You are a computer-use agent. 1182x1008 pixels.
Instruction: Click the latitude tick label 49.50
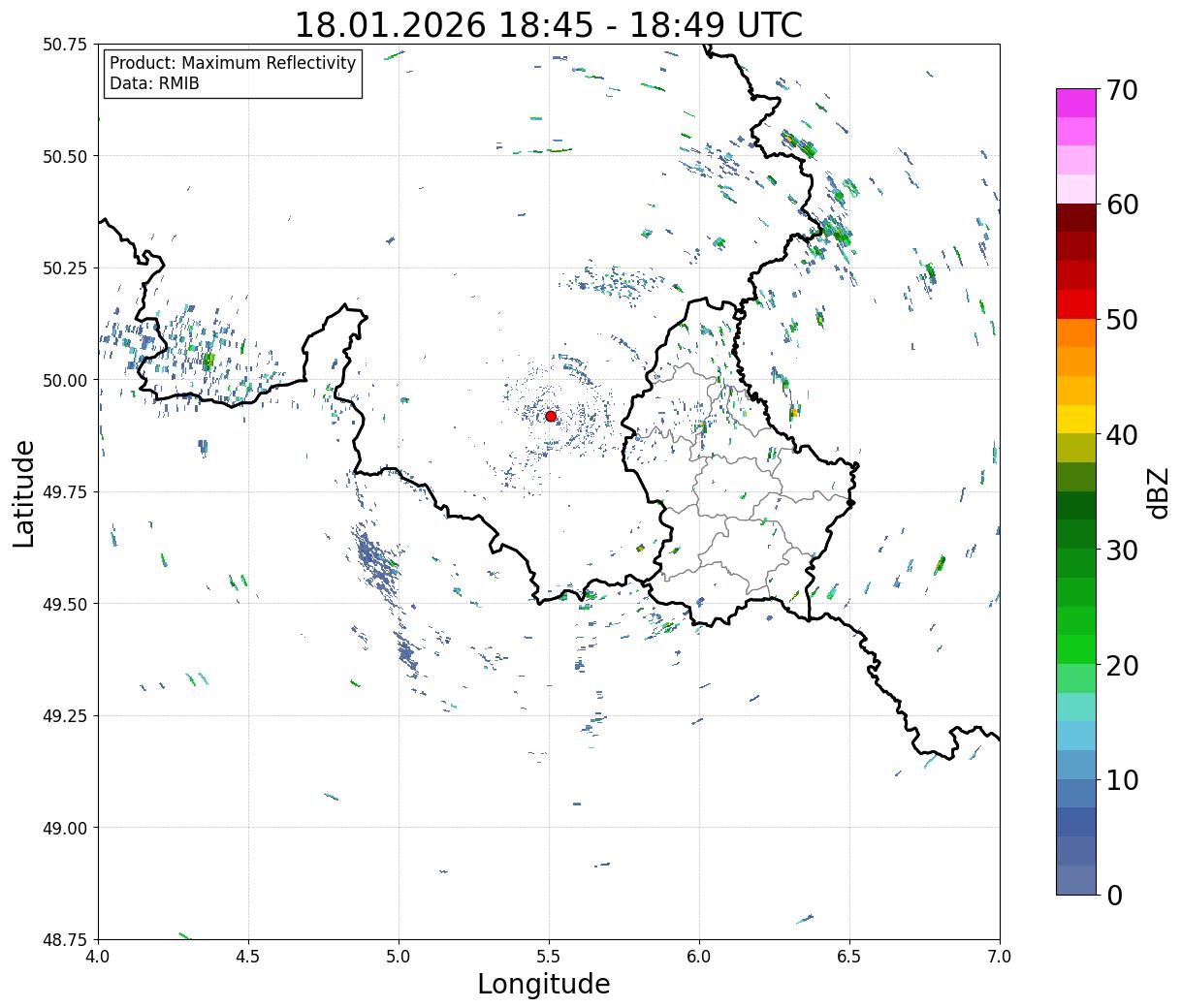tap(65, 604)
